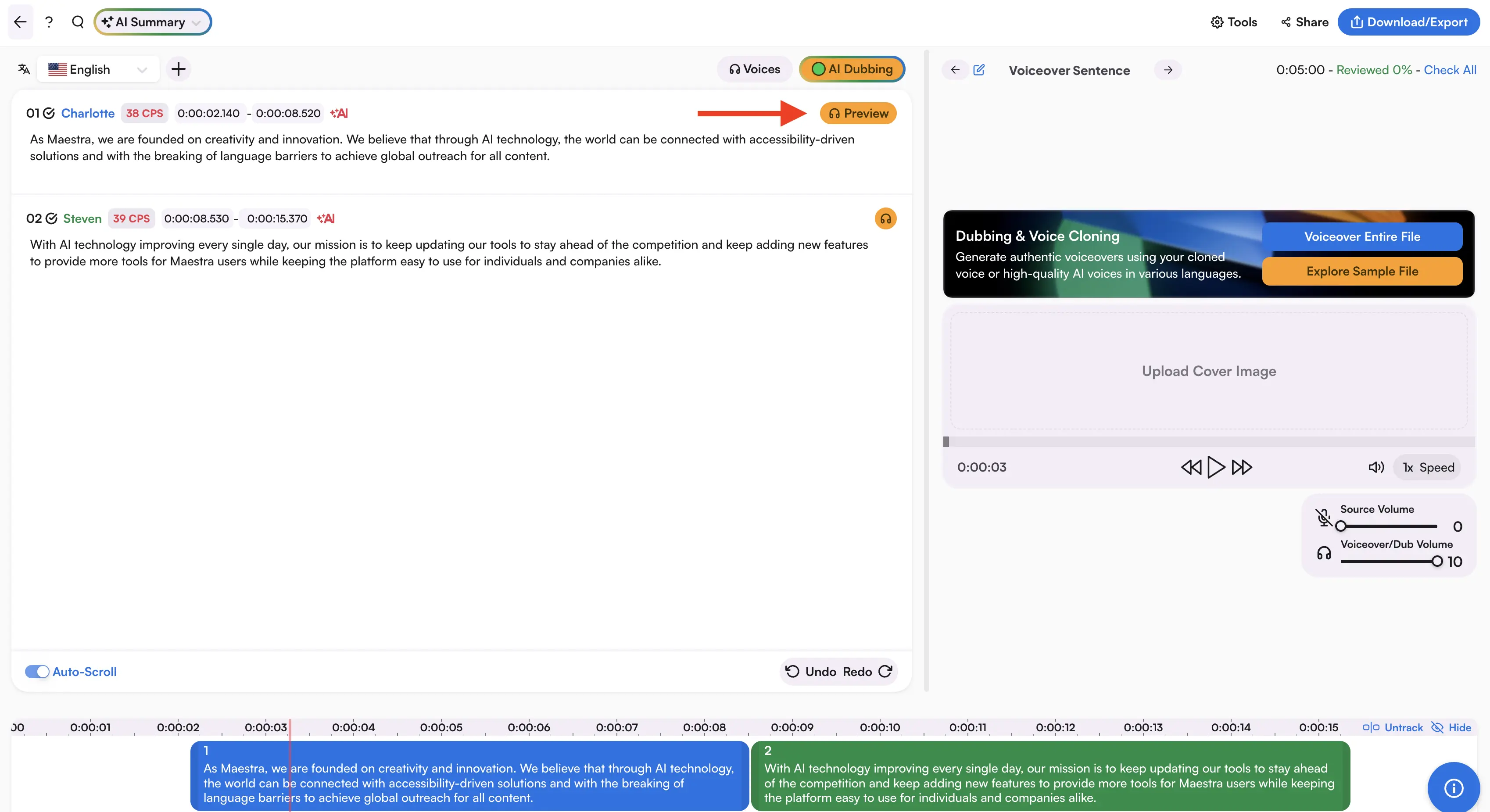Click the Download/Export button
Screen dimensions: 1490x812
click(x=1408, y=22)
